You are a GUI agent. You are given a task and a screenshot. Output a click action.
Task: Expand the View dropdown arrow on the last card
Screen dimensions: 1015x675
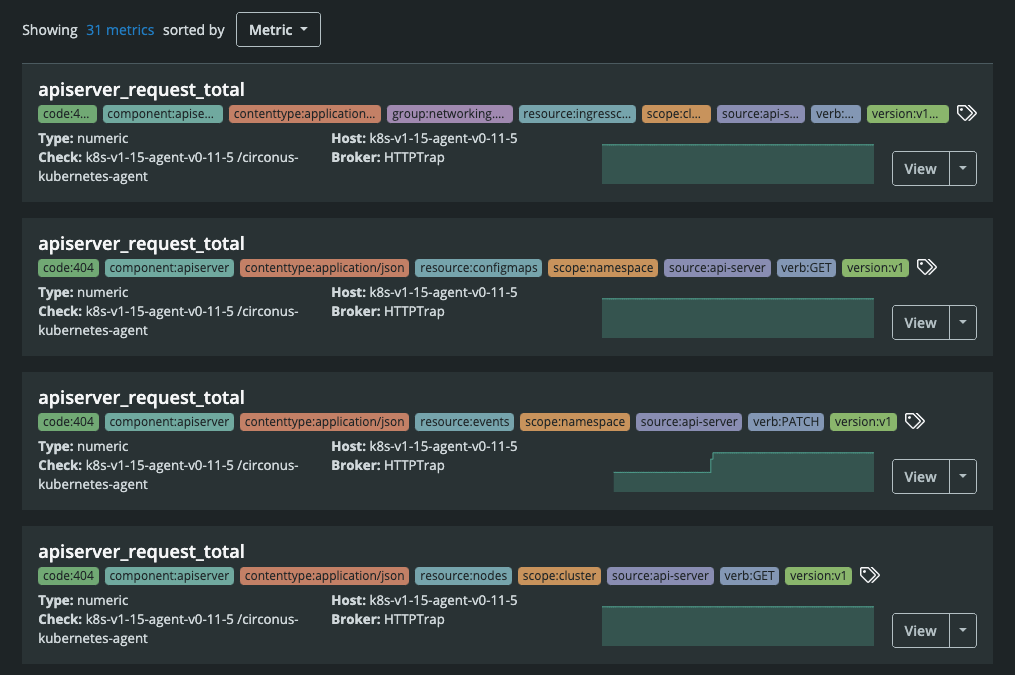tap(962, 630)
